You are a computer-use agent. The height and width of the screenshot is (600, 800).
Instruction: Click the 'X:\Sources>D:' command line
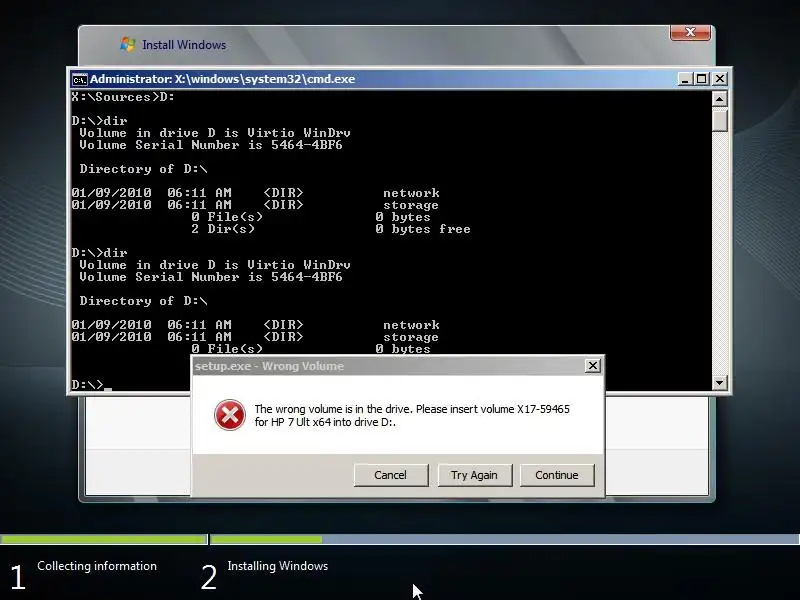point(123,97)
